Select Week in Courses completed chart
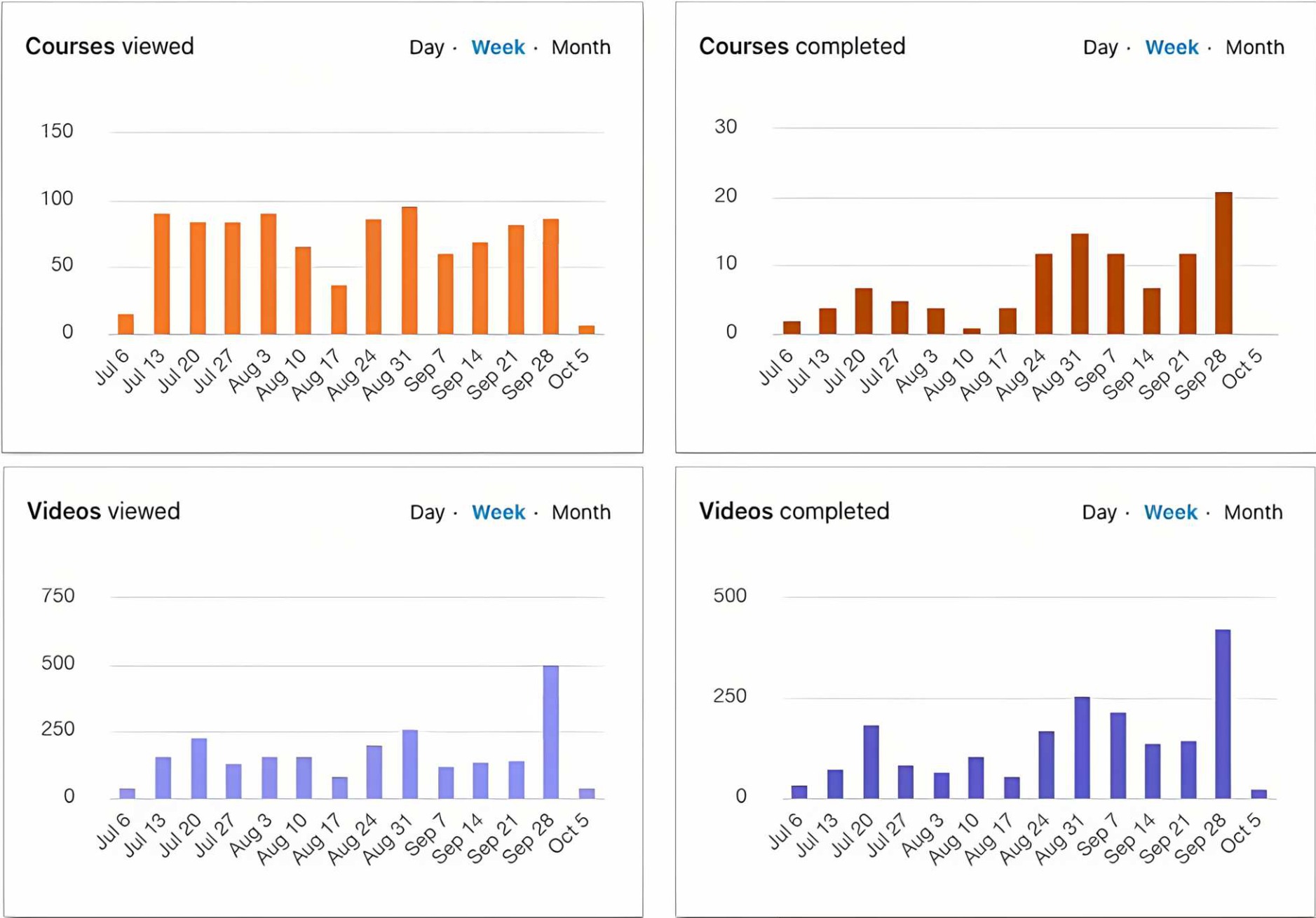Screen dimensions: 1316x918 coord(1172,48)
